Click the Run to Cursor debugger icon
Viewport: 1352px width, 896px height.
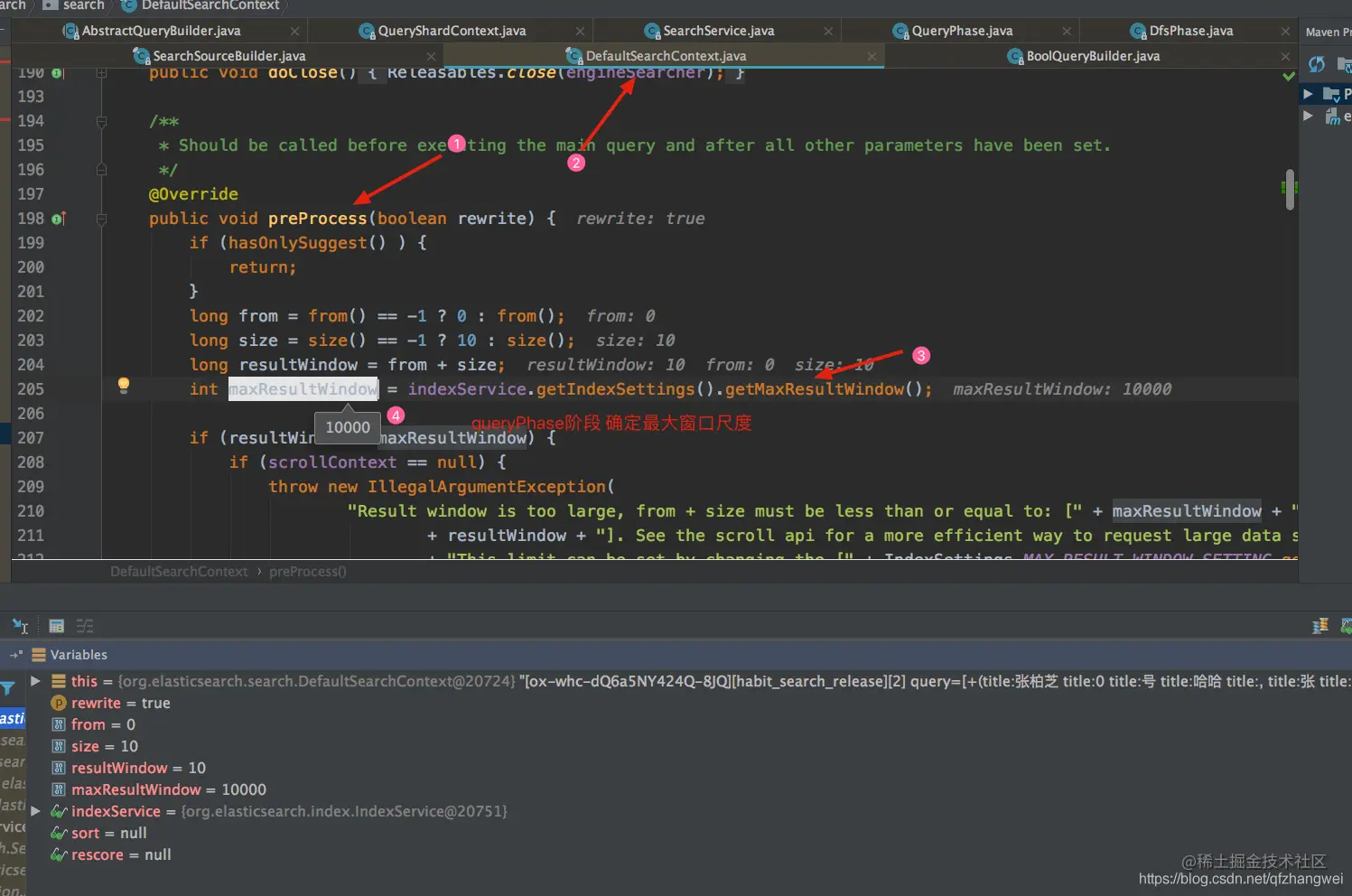coord(20,626)
